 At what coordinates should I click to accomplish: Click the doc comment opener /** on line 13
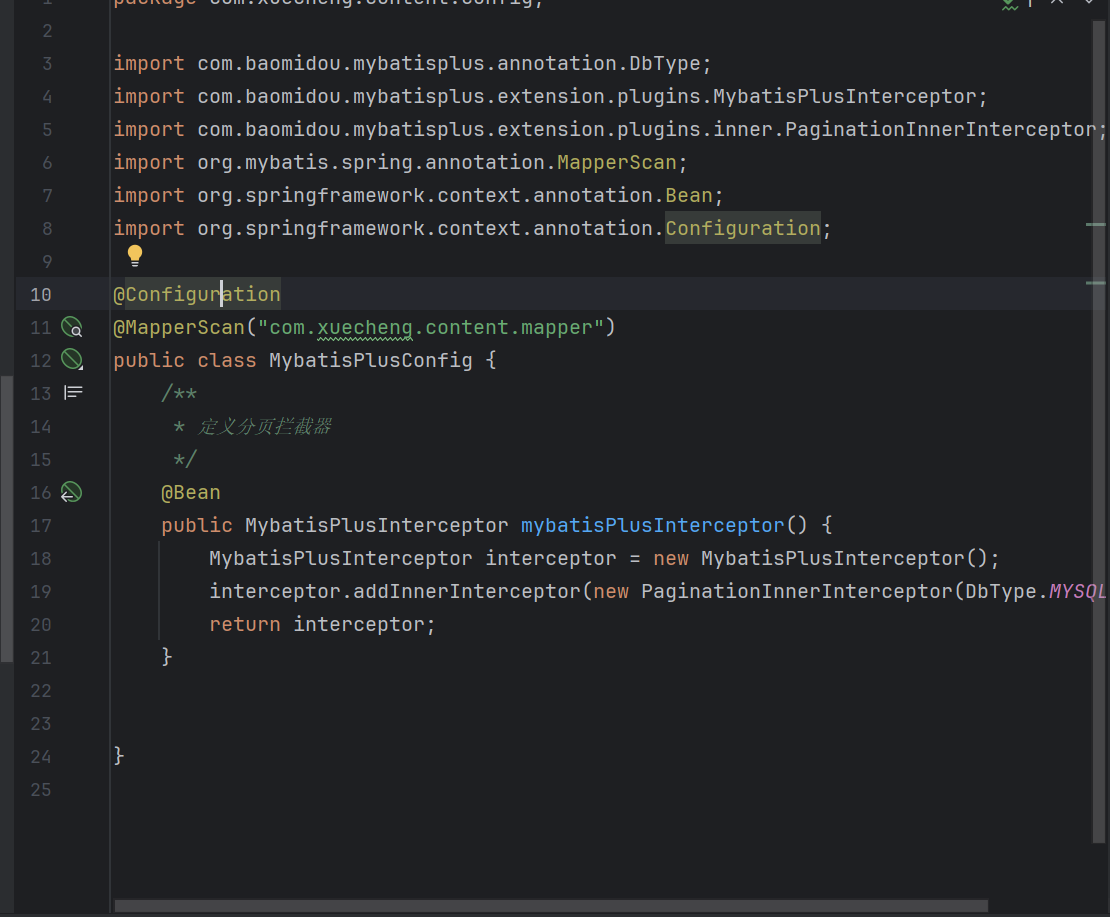point(179,393)
